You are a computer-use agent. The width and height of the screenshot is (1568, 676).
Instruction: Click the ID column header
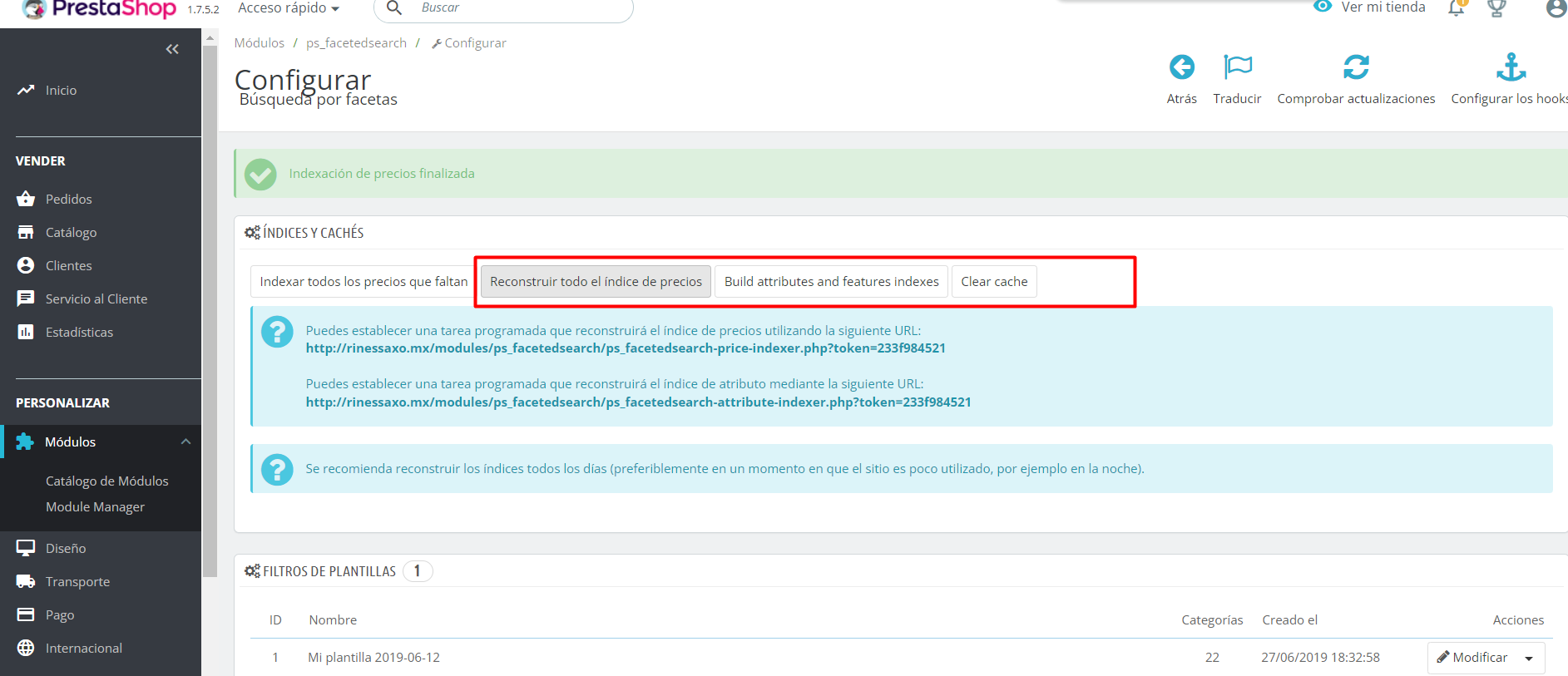[275, 619]
